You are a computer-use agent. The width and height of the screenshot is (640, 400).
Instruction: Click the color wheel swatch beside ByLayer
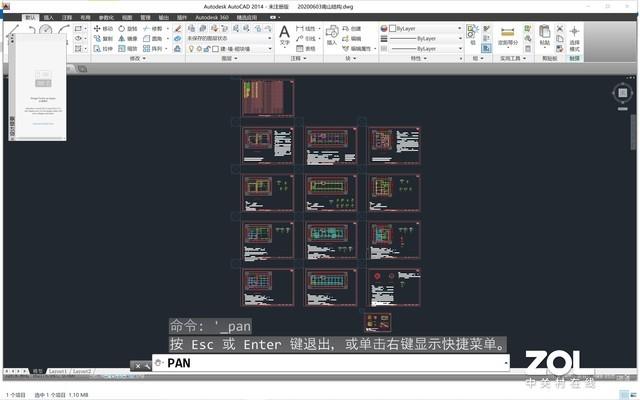click(x=384, y=29)
